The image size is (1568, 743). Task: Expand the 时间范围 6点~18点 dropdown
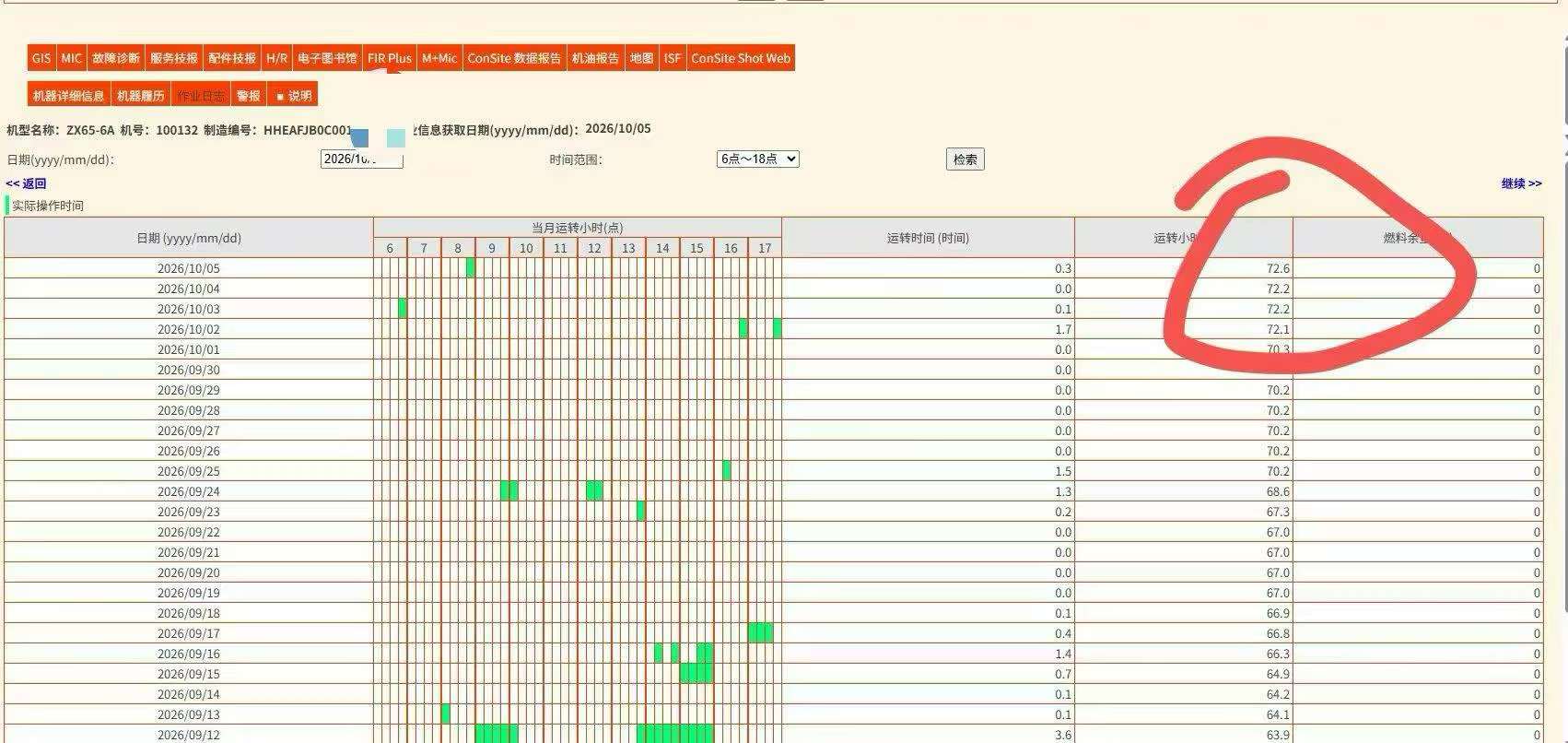pos(757,159)
